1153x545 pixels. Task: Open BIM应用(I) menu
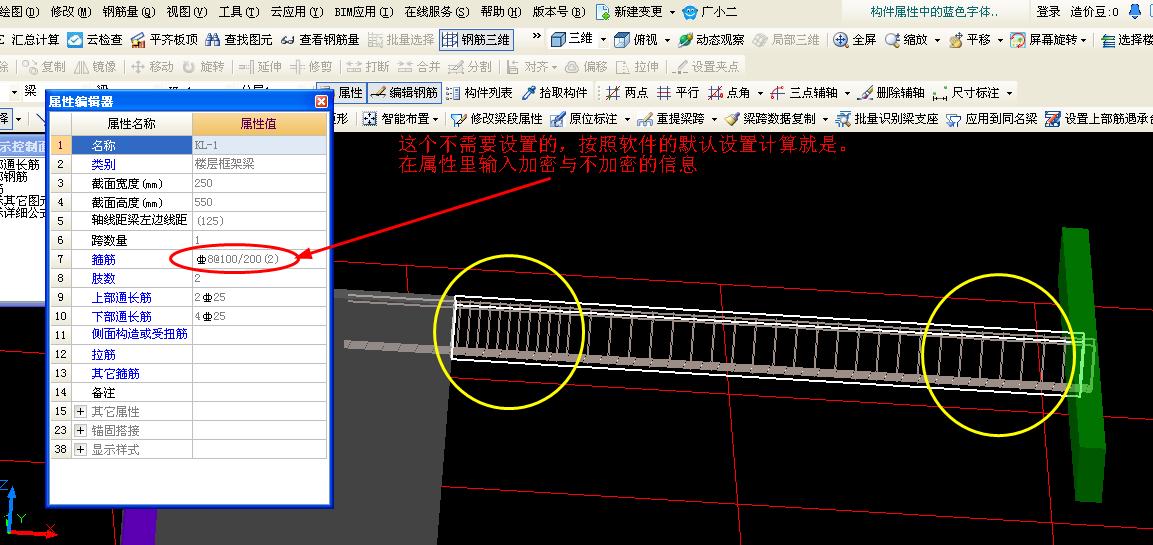tap(365, 12)
